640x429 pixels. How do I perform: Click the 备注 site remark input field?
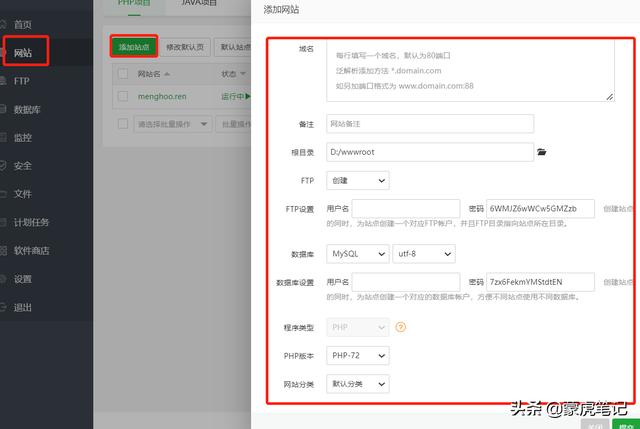coord(429,124)
